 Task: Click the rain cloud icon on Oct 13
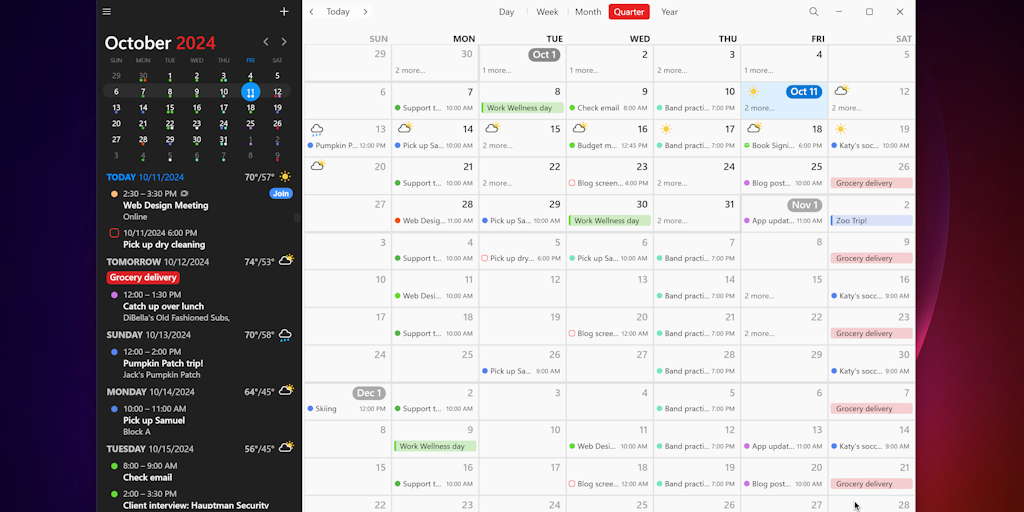317,129
